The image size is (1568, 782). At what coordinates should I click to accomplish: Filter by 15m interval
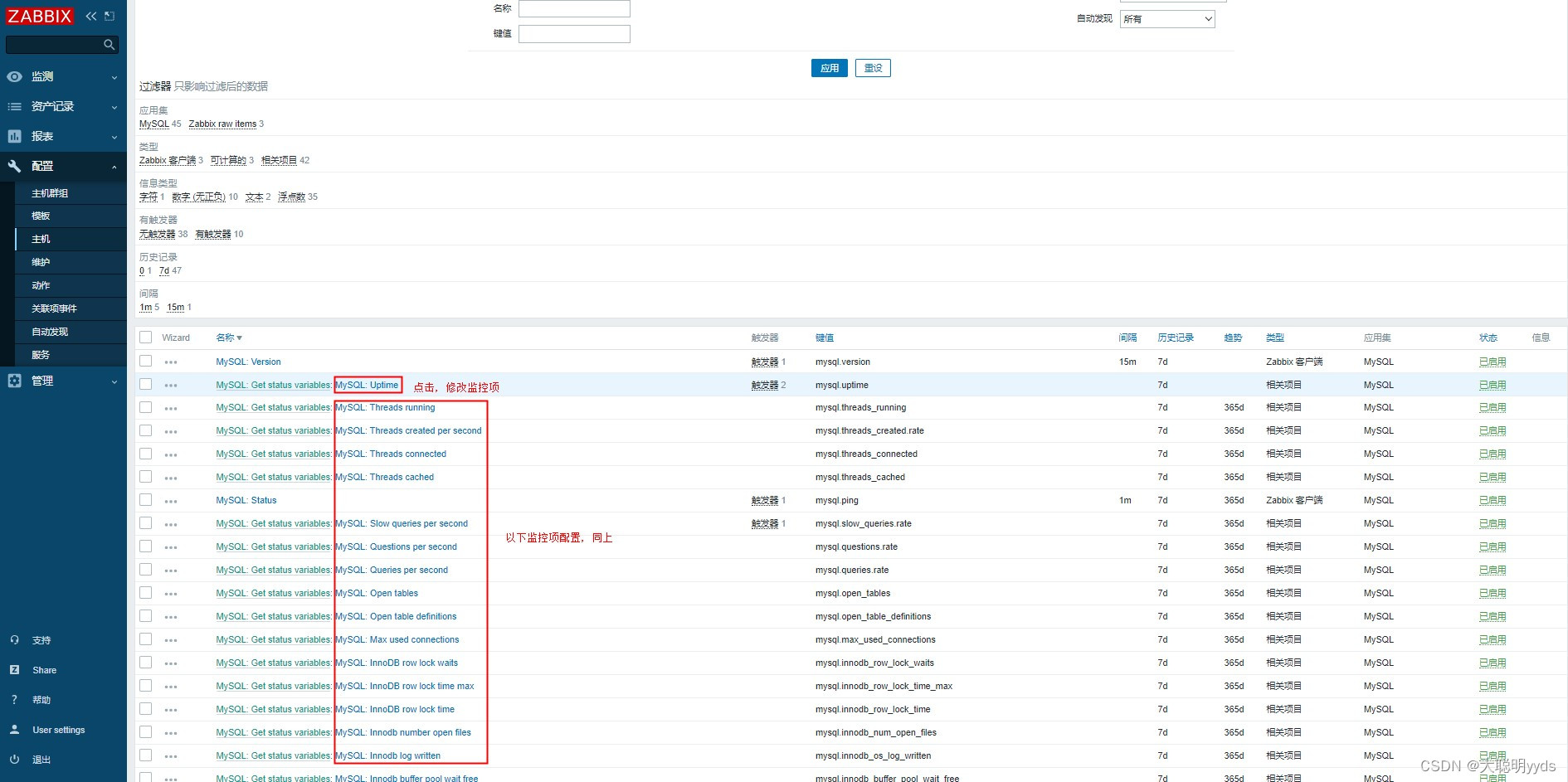pyautogui.click(x=176, y=307)
